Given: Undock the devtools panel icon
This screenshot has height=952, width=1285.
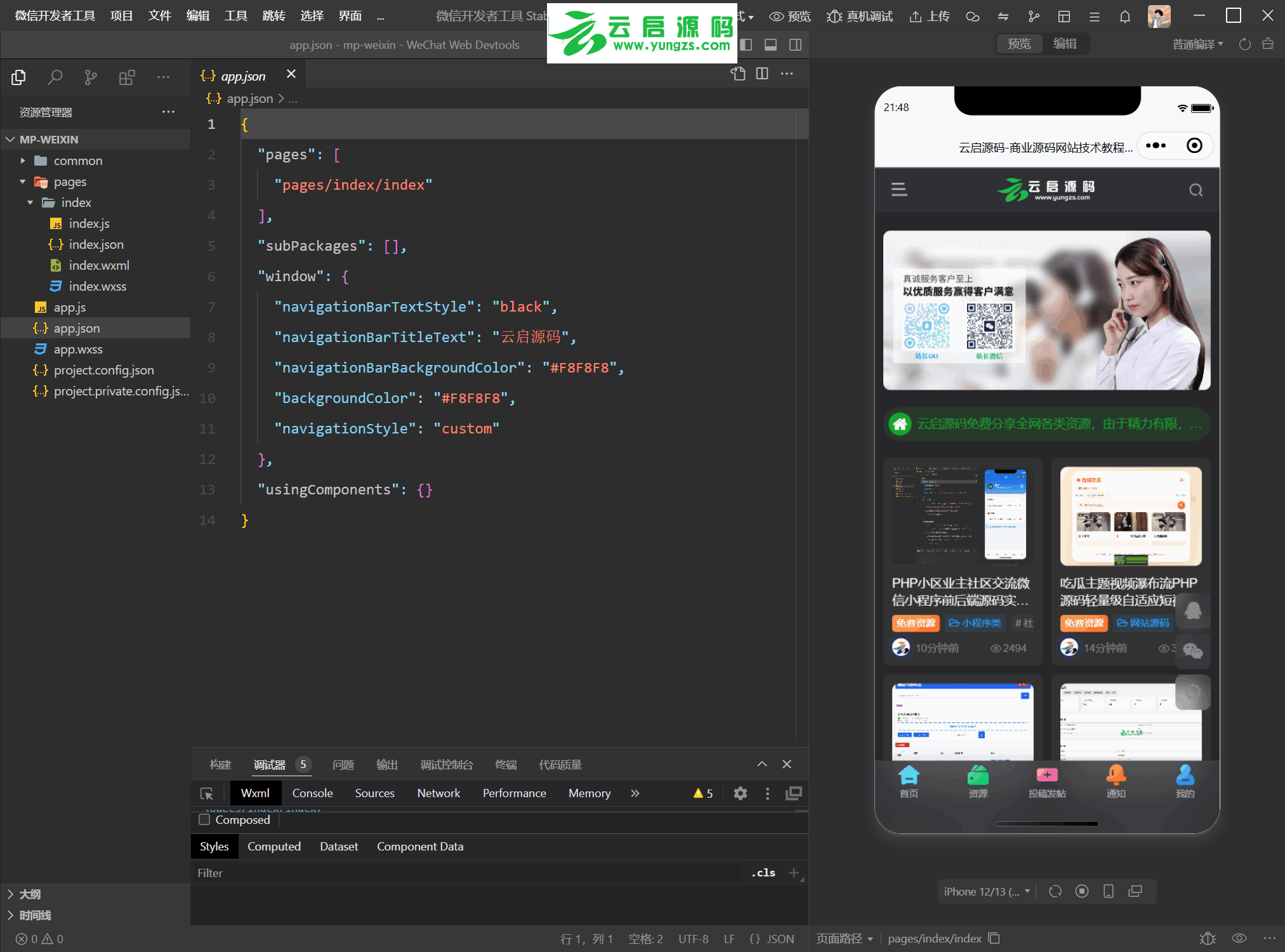Looking at the screenshot, I should tap(794, 793).
